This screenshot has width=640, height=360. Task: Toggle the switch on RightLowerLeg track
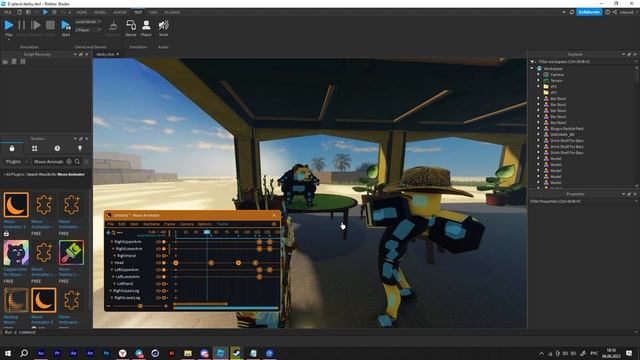[x=164, y=298]
